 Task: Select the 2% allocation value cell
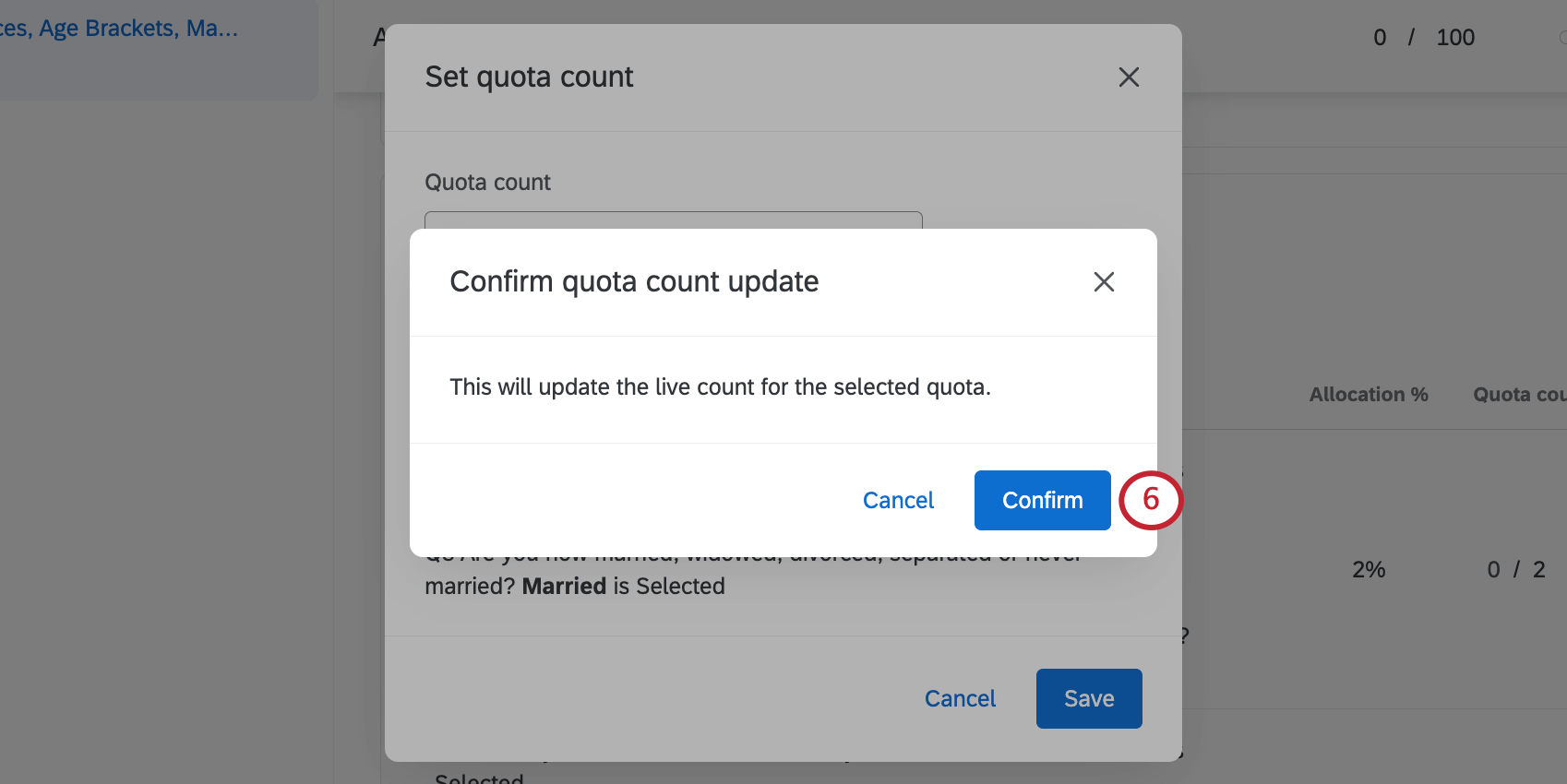1368,569
